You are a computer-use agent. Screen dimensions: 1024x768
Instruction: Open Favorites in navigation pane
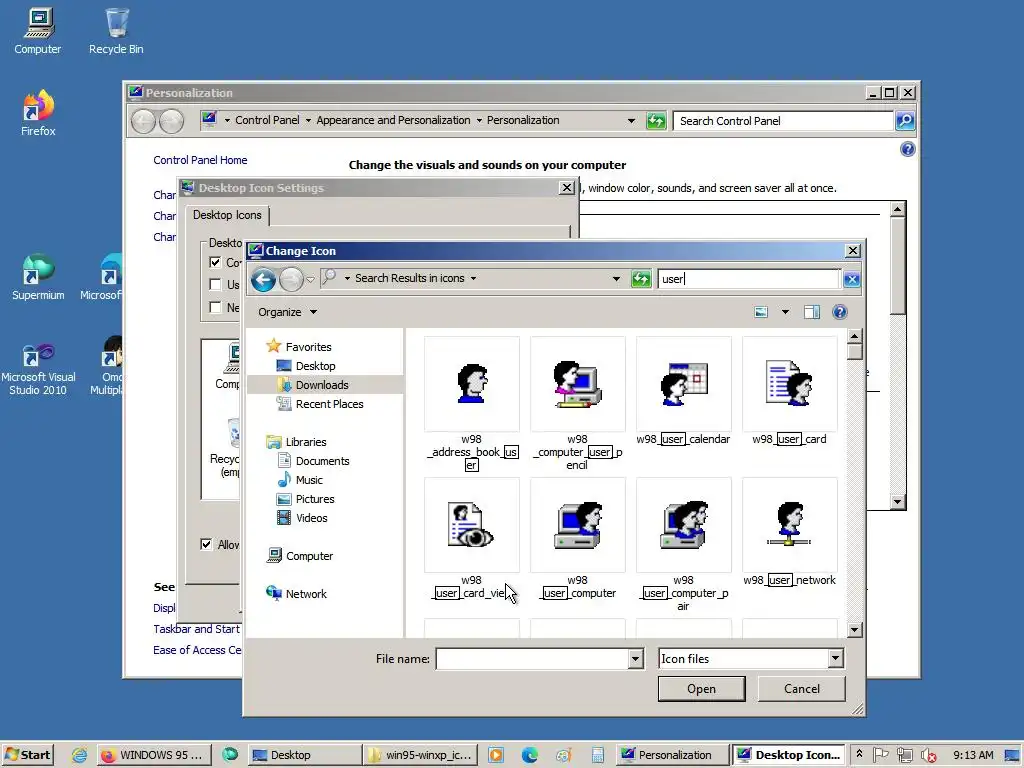click(x=298, y=347)
